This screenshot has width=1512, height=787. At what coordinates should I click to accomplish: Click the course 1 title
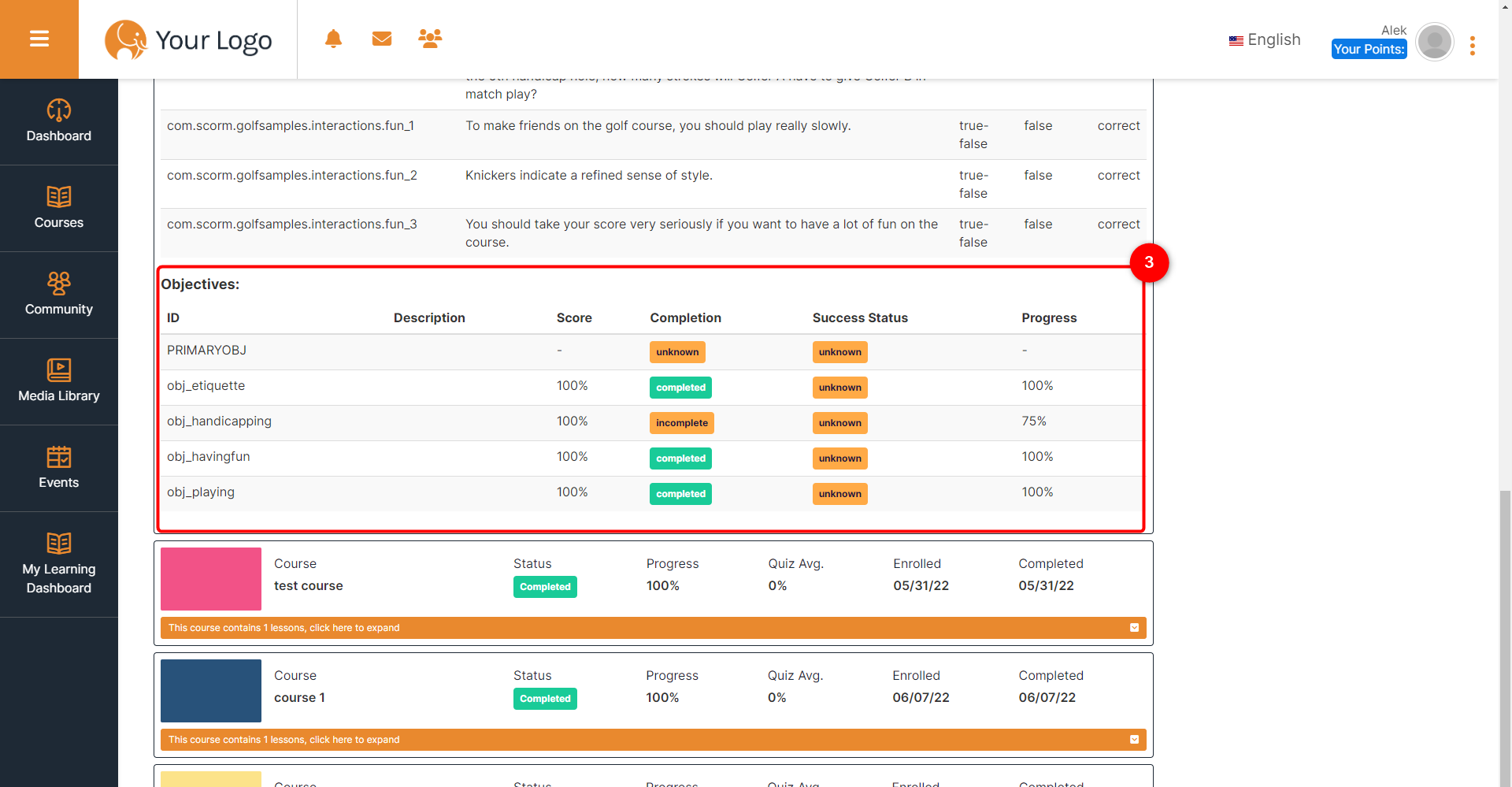(299, 698)
